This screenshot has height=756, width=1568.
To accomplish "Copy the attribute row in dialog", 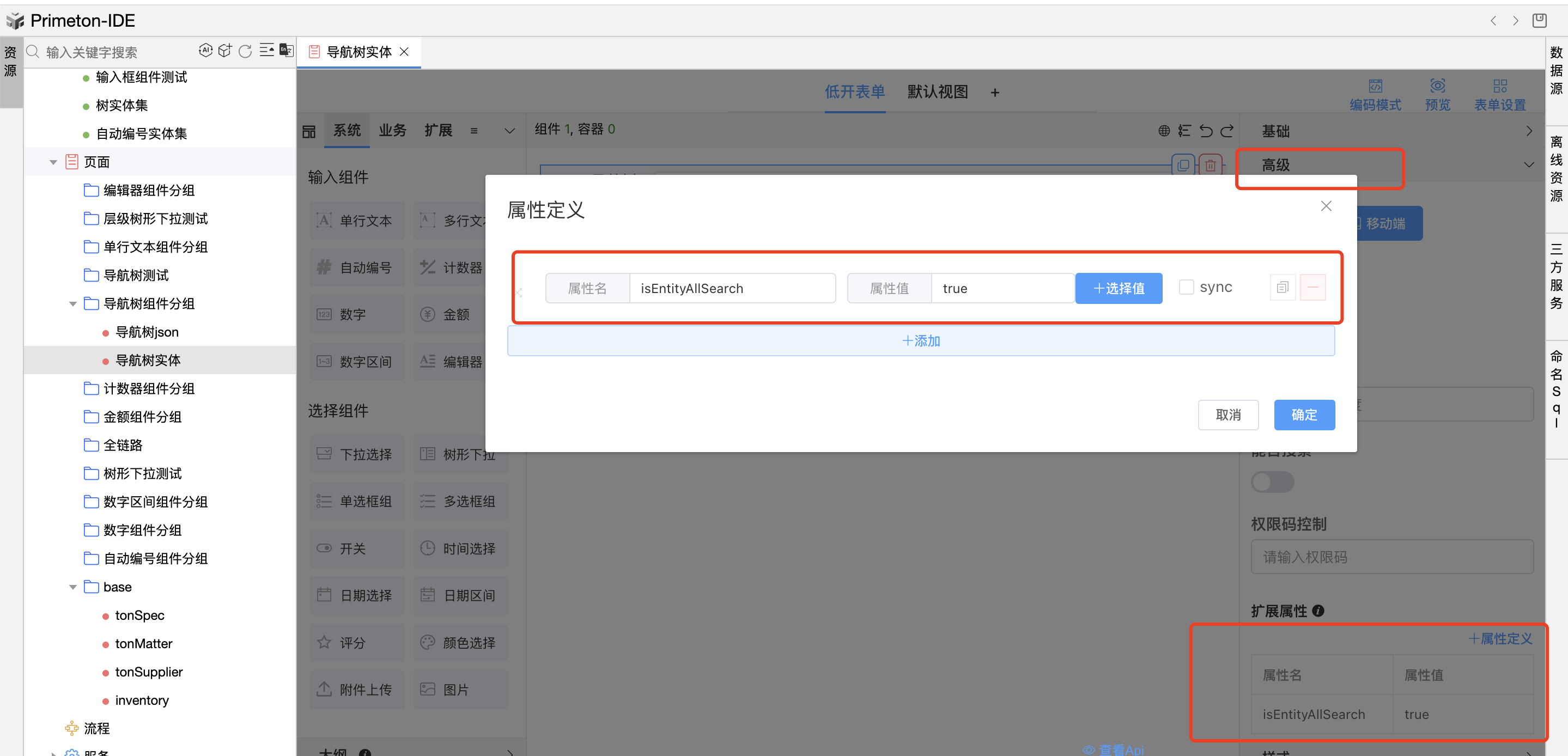I will [x=1282, y=287].
